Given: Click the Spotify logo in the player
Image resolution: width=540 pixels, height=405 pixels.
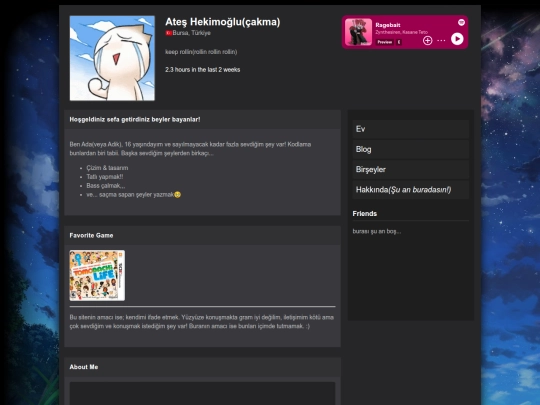Looking at the screenshot, I should (461, 22).
